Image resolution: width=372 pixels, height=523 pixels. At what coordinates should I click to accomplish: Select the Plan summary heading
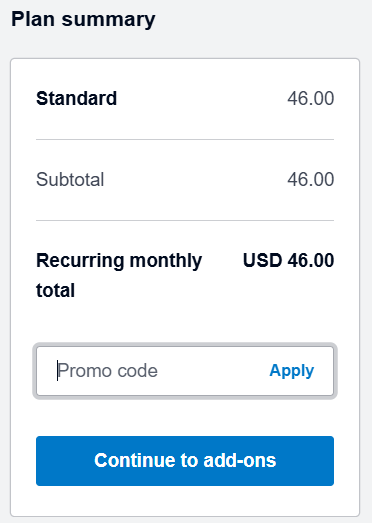coord(83,19)
